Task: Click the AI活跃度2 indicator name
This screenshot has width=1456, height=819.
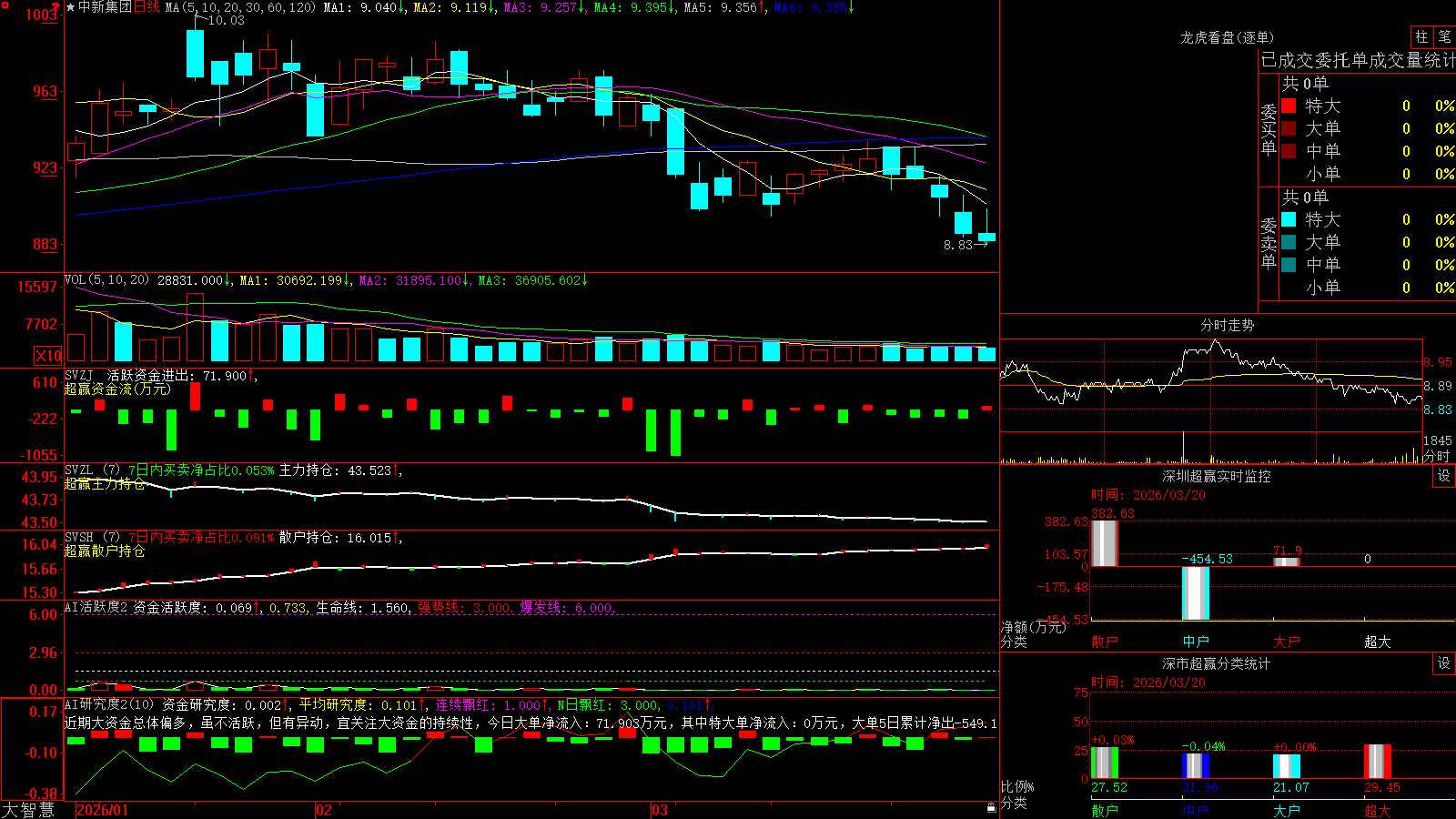Action: pyautogui.click(x=96, y=607)
